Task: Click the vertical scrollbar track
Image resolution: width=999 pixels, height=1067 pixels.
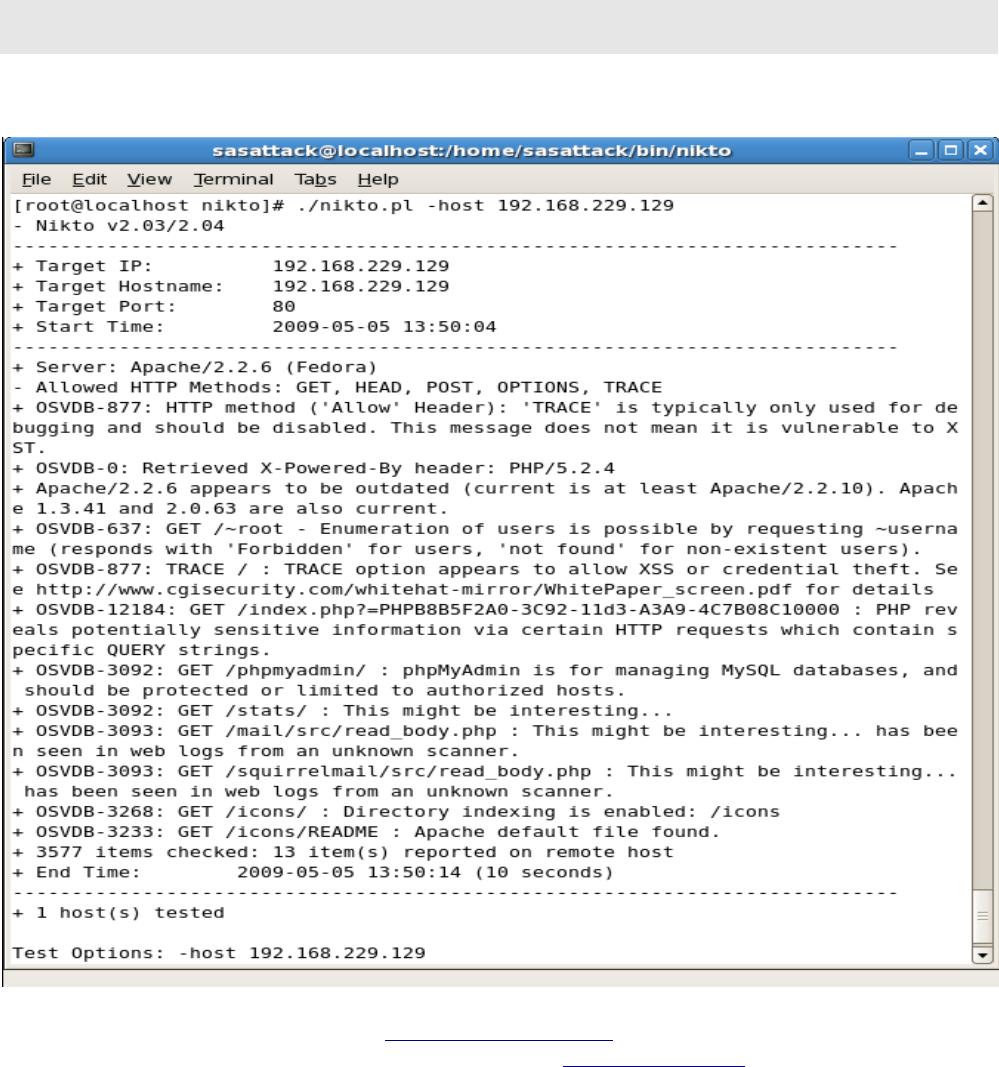Action: (x=983, y=550)
